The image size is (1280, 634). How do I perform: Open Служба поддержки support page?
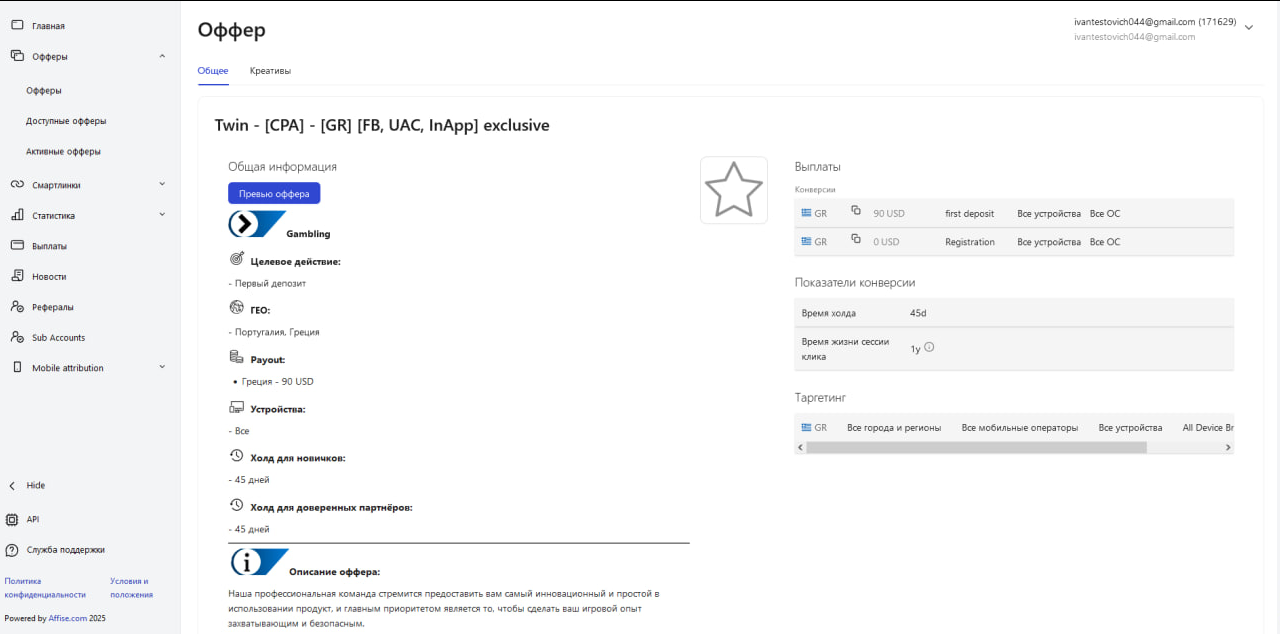pyautogui.click(x=65, y=550)
